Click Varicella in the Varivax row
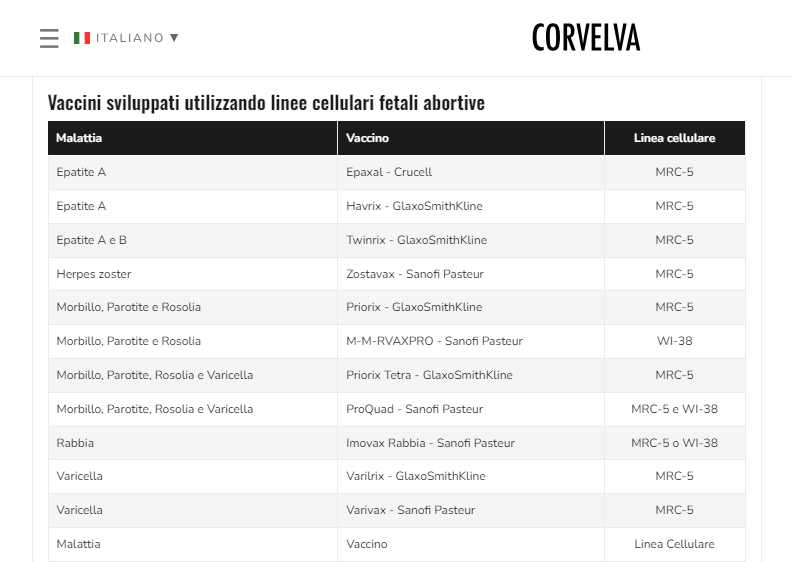 coord(192,510)
